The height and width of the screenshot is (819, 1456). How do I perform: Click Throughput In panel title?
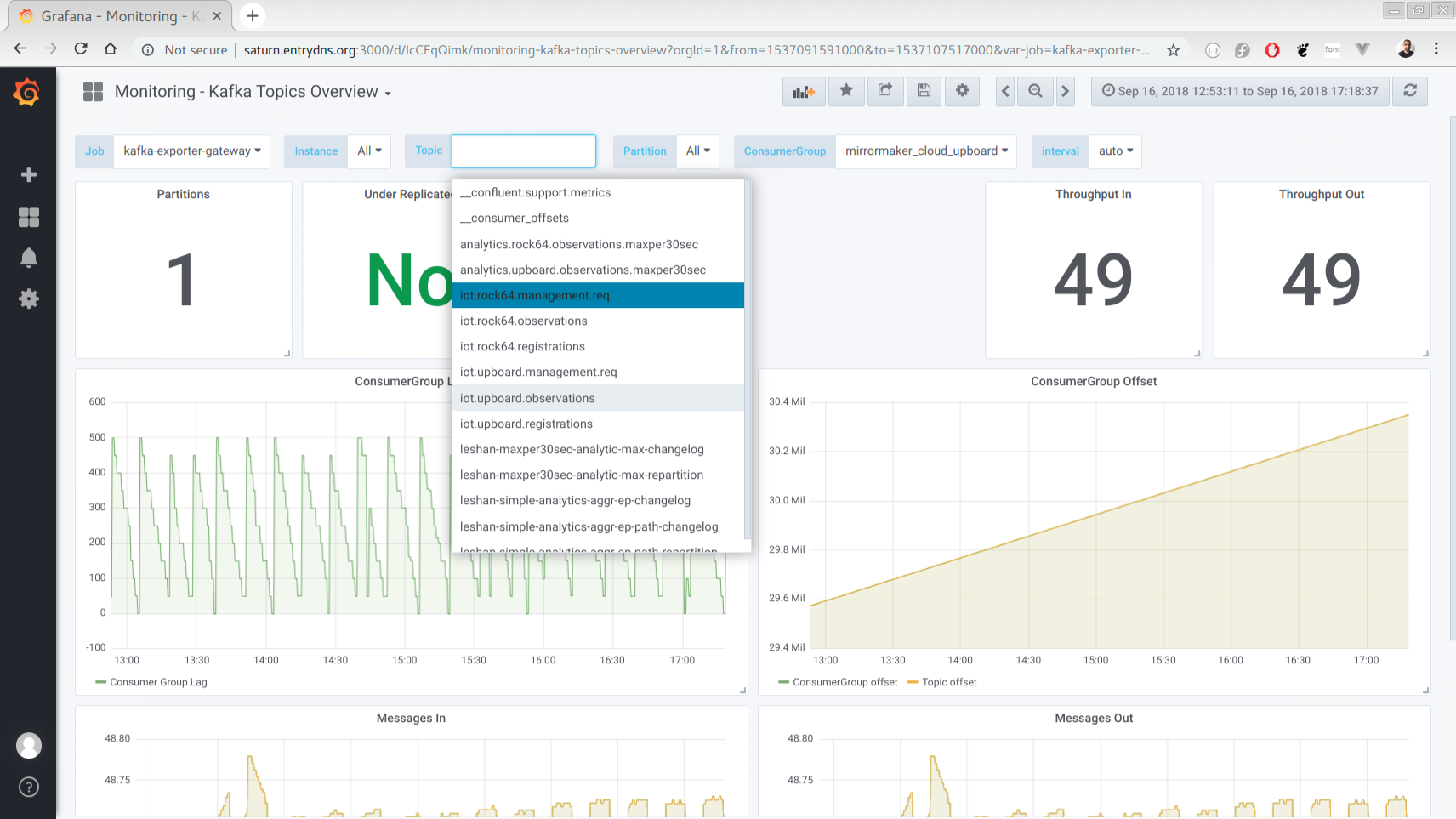pos(1094,194)
